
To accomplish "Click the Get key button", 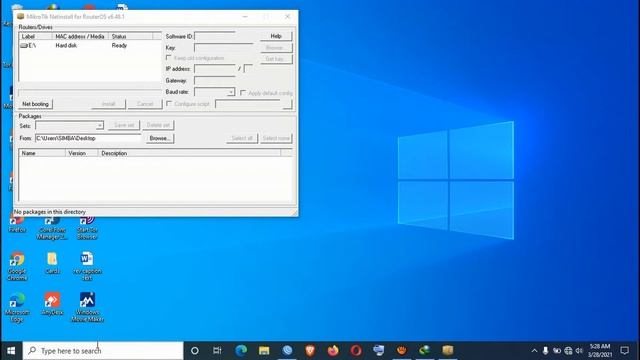I will point(276,59).
